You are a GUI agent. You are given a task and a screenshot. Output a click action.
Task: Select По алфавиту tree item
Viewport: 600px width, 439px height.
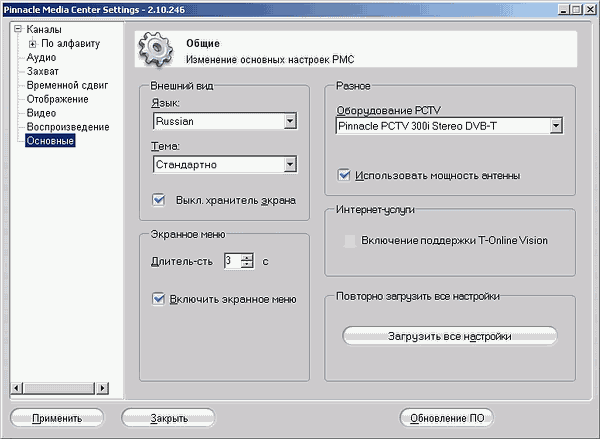coord(70,44)
